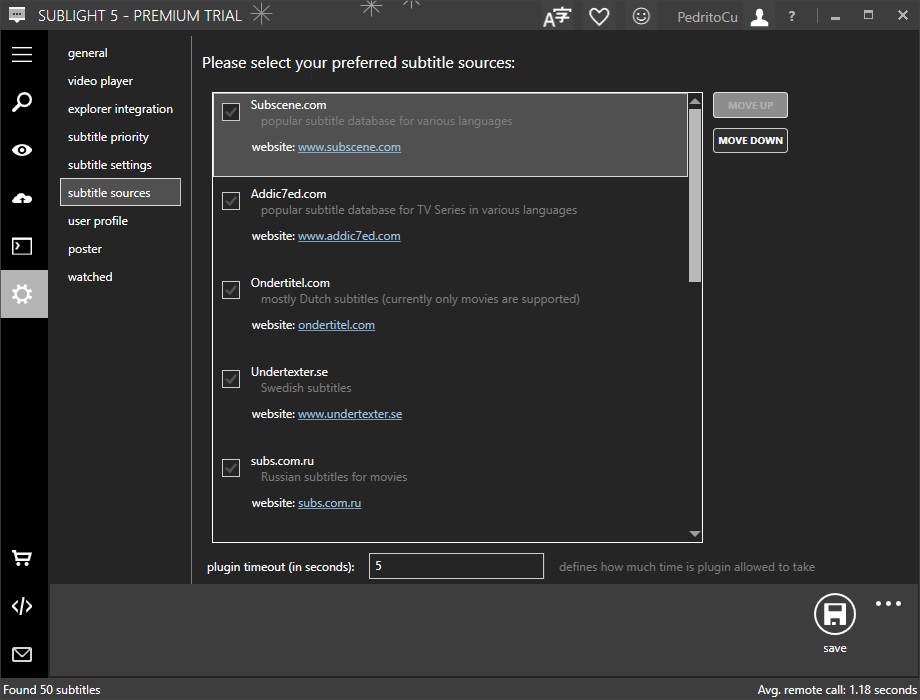
Task: Click the Swedish subtitles description
Action: (x=306, y=388)
